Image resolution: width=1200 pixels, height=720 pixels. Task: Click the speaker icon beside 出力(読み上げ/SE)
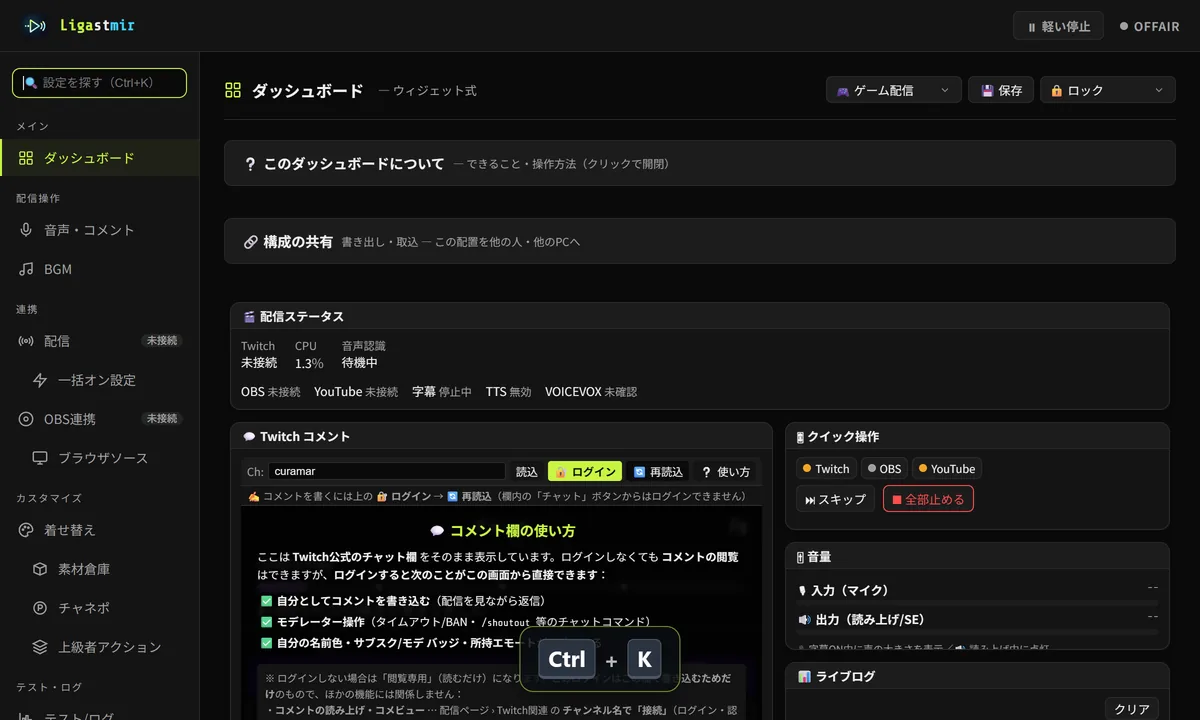click(x=804, y=620)
